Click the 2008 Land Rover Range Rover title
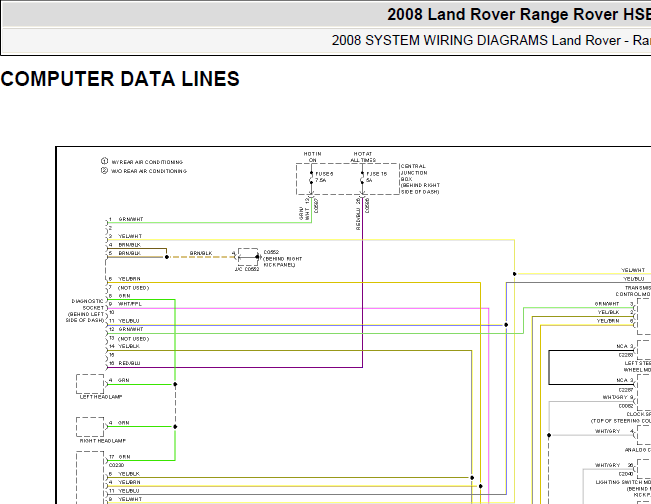 [519, 15]
